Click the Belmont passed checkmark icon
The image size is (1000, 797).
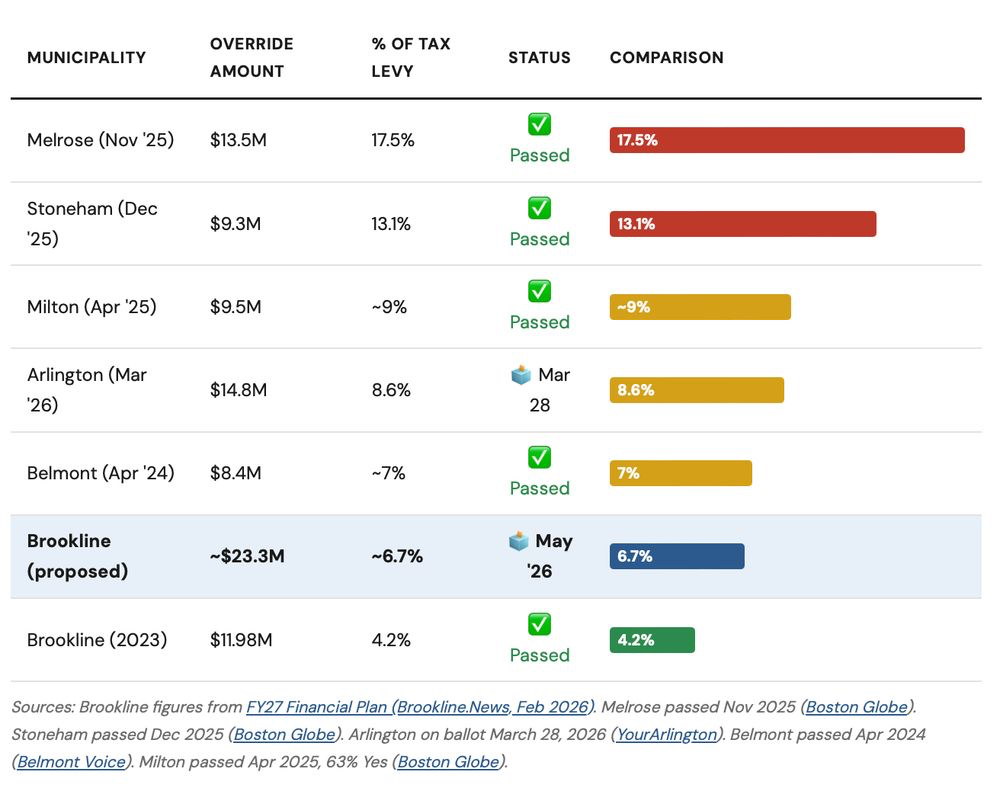pos(539,457)
